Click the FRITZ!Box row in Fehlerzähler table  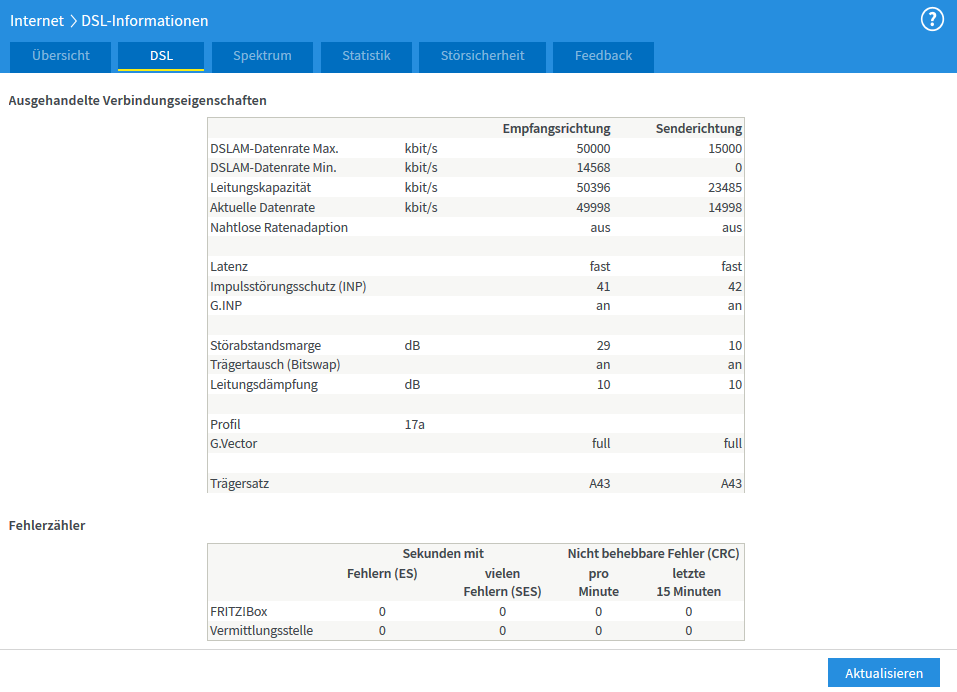point(239,611)
